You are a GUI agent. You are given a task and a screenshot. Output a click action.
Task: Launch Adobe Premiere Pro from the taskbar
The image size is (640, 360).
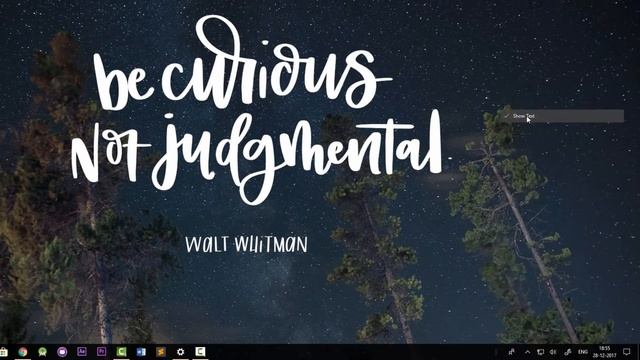101,351
